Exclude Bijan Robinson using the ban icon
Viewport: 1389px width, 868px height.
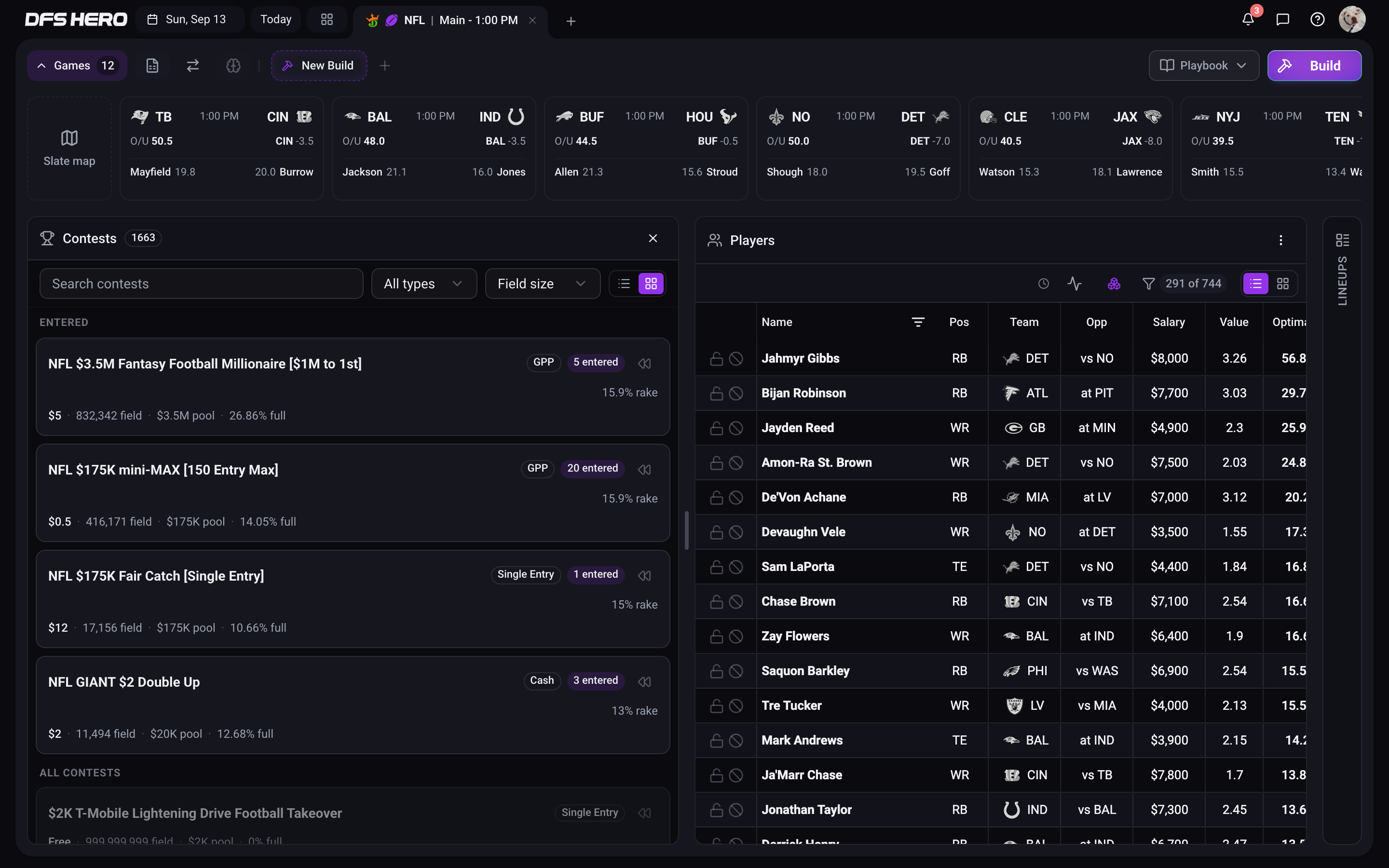pos(736,393)
